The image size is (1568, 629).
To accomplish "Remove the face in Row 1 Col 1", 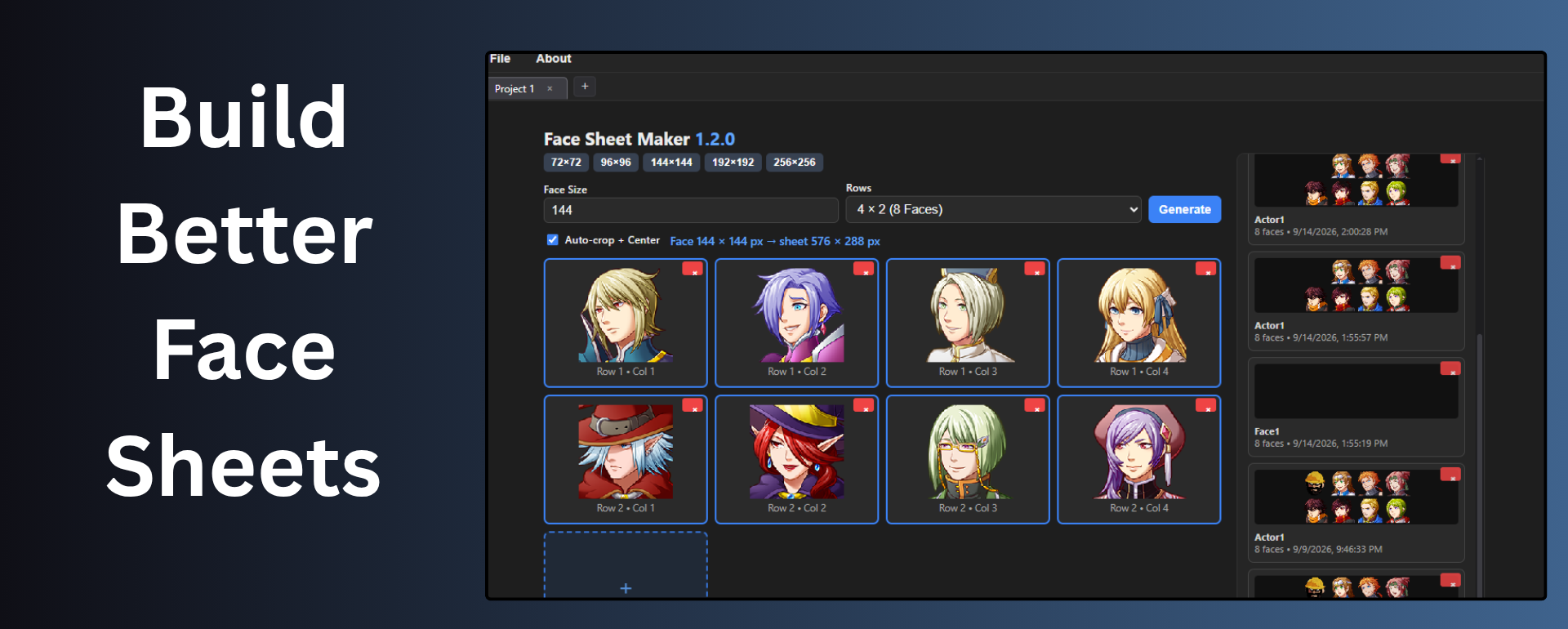I will point(693,269).
